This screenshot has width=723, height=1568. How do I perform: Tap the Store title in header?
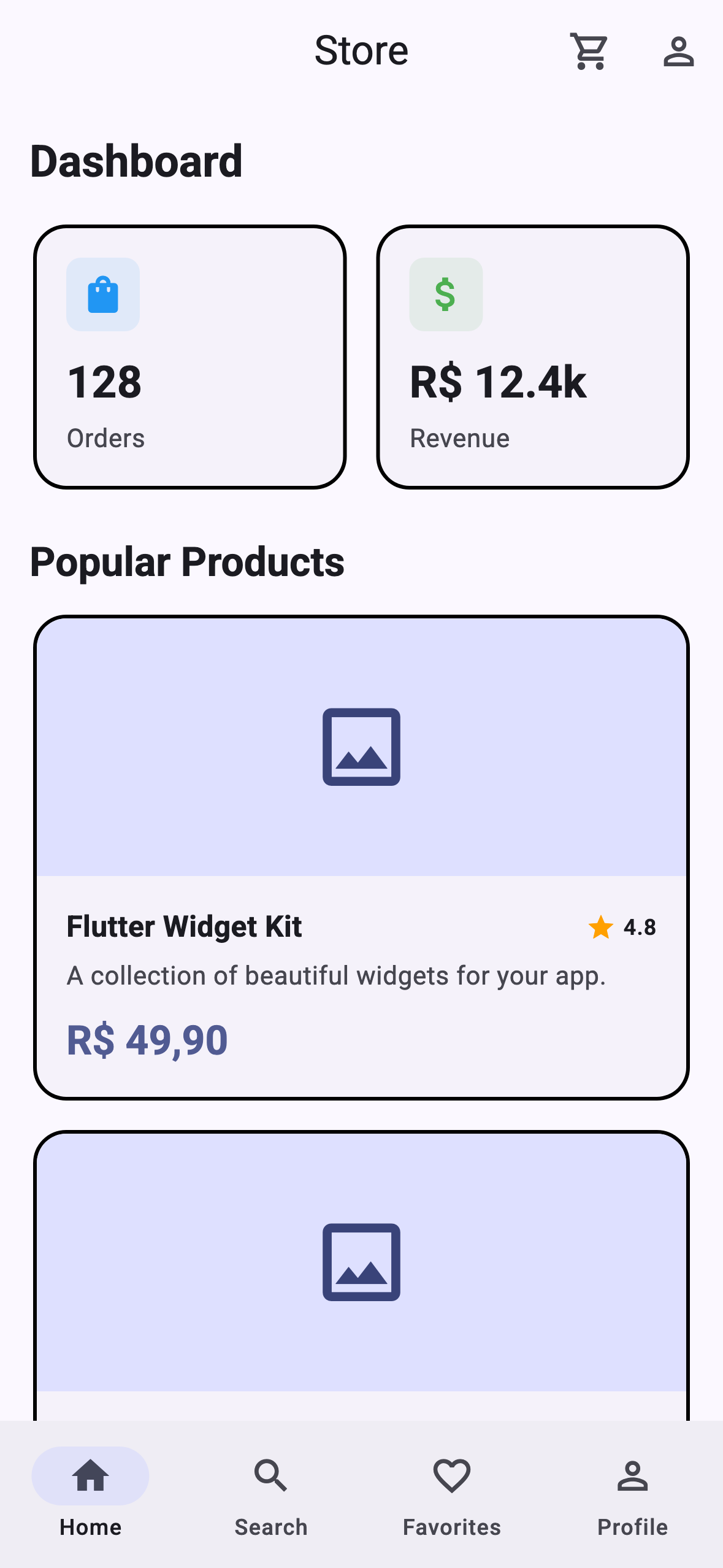(361, 50)
